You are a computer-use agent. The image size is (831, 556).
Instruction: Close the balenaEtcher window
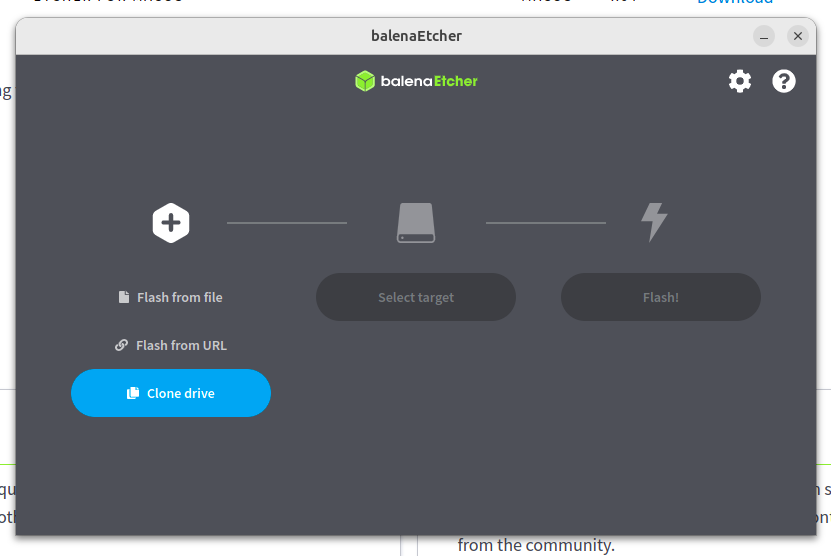point(798,36)
